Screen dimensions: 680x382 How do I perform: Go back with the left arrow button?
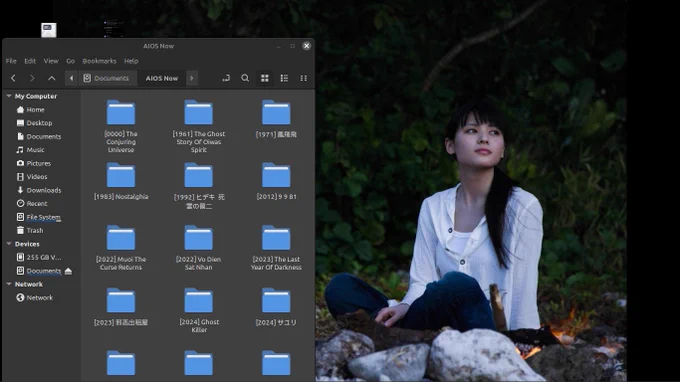13,78
